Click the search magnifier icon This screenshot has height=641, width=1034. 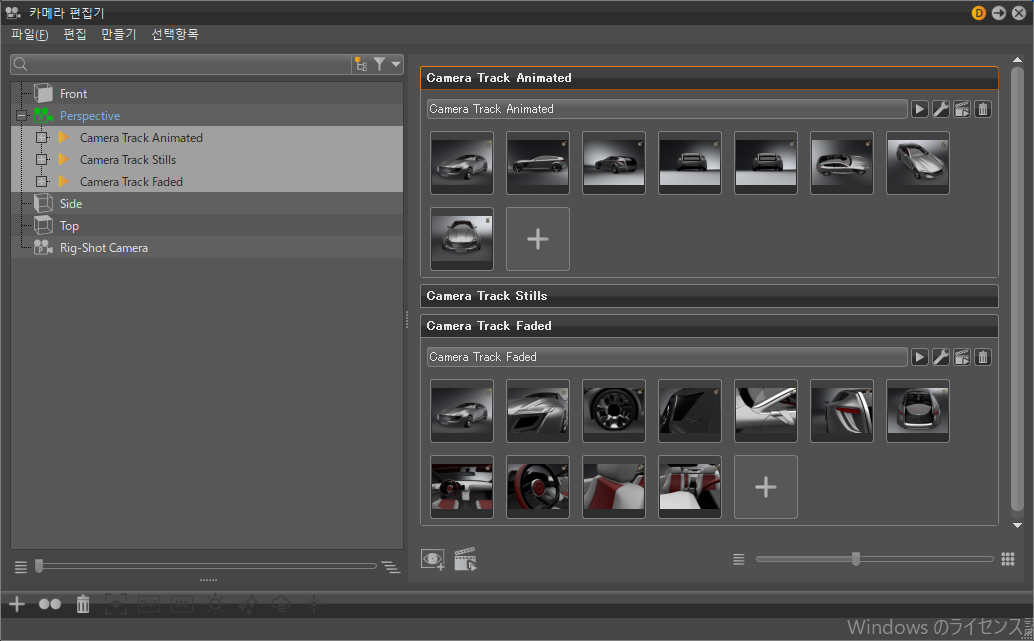coord(20,64)
